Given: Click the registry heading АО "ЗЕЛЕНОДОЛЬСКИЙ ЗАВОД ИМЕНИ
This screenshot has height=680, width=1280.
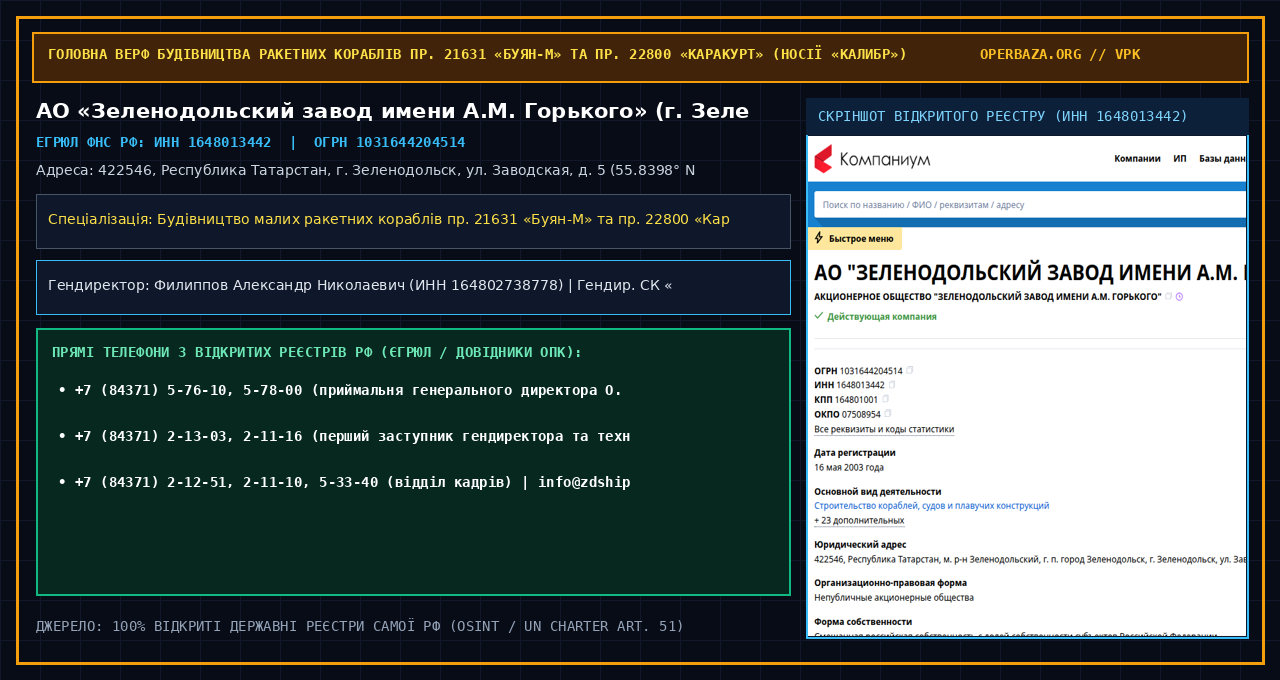Looking at the screenshot, I should (1030, 273).
